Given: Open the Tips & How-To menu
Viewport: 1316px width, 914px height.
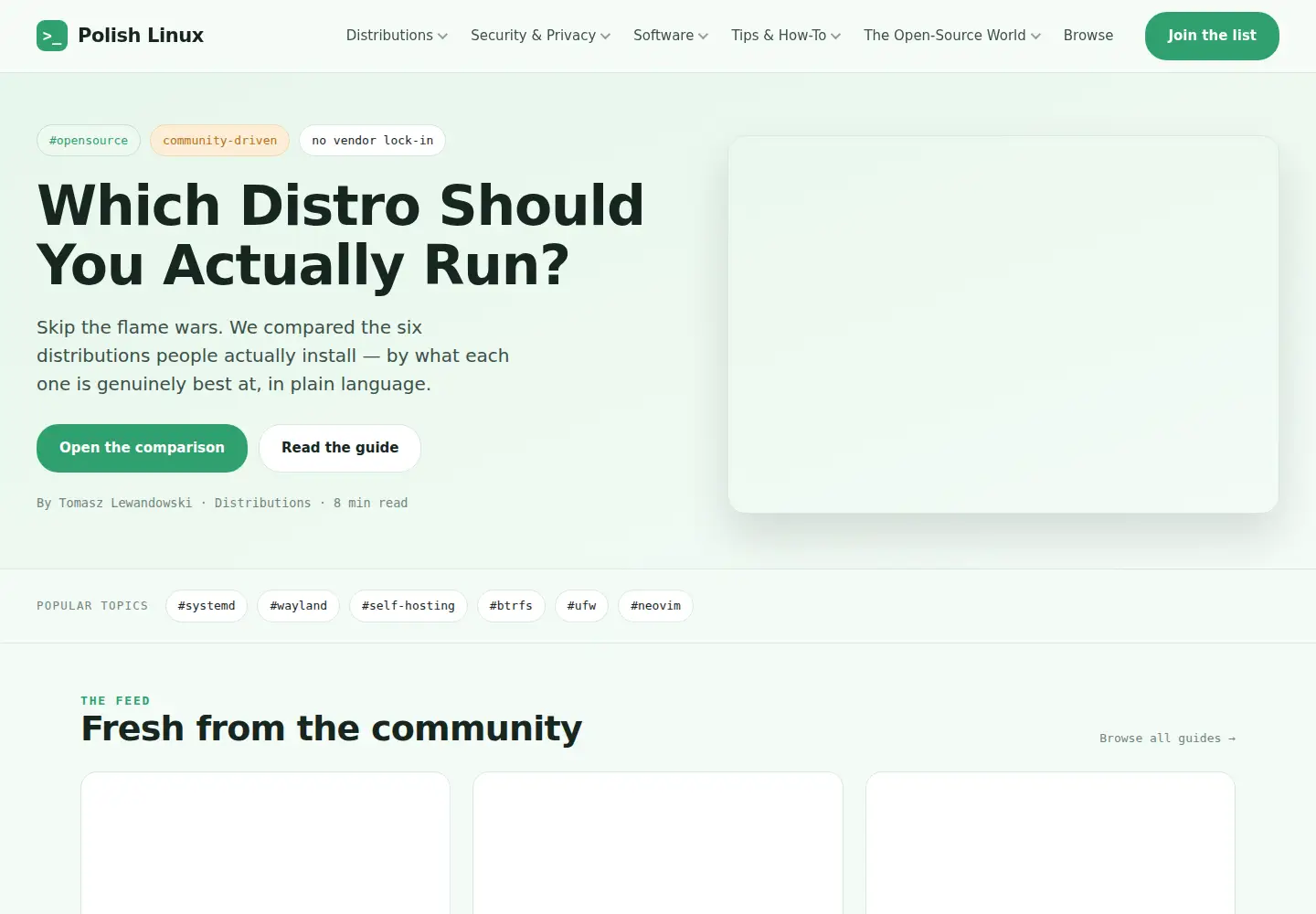Looking at the screenshot, I should point(786,36).
